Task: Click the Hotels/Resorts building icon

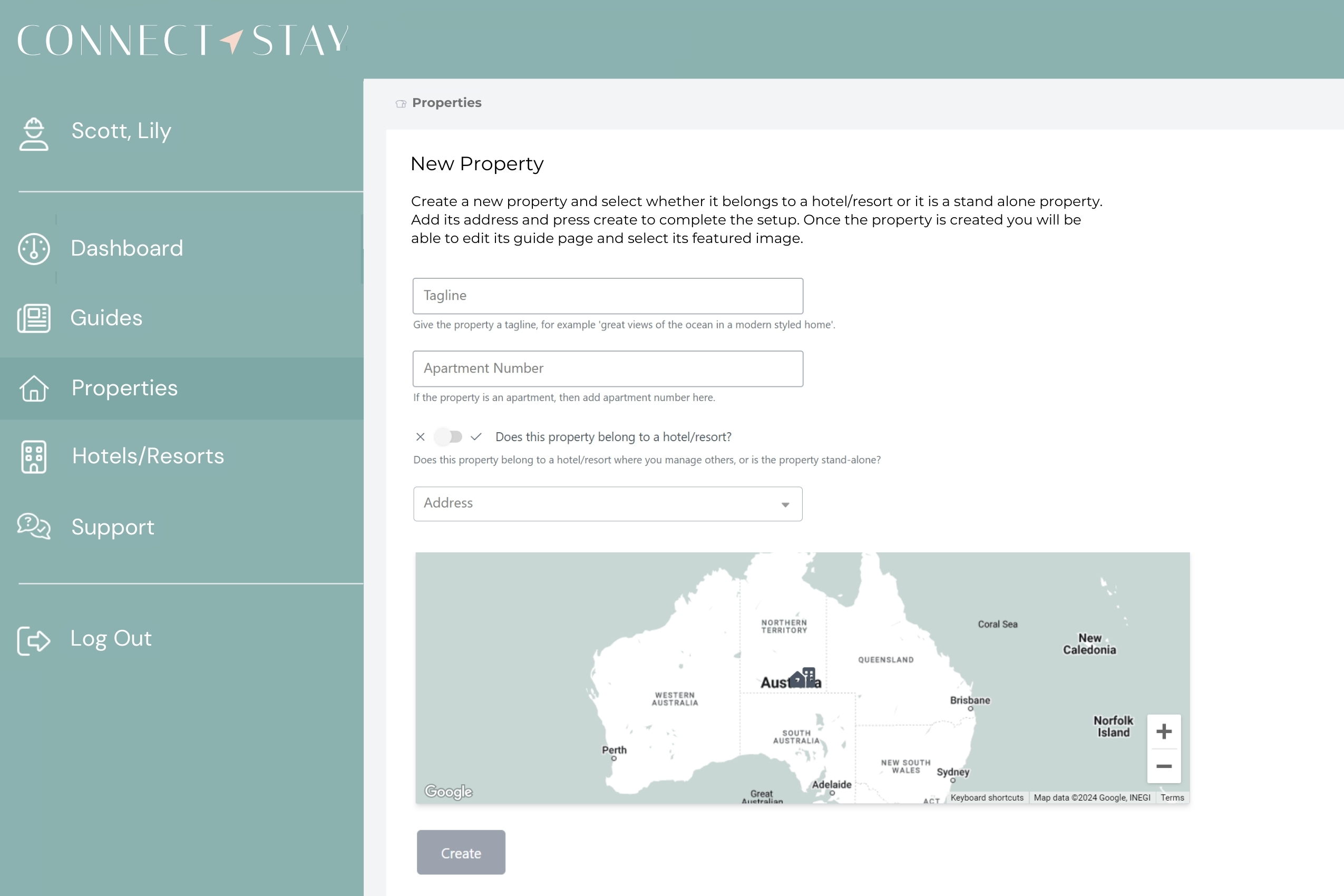Action: click(x=34, y=456)
